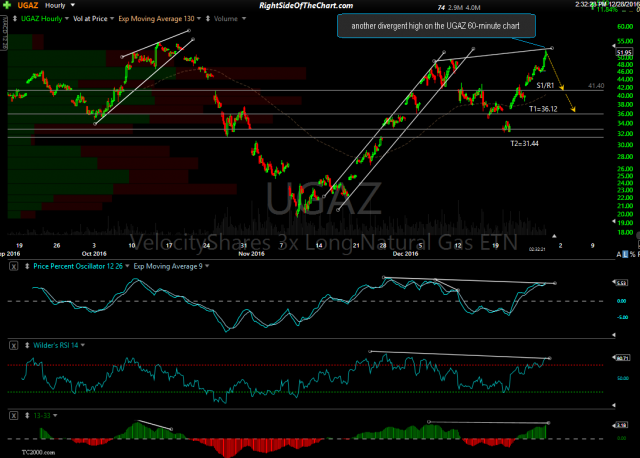640x458 pixels.
Task: Click the S1/R1 level label
Action: [546, 87]
